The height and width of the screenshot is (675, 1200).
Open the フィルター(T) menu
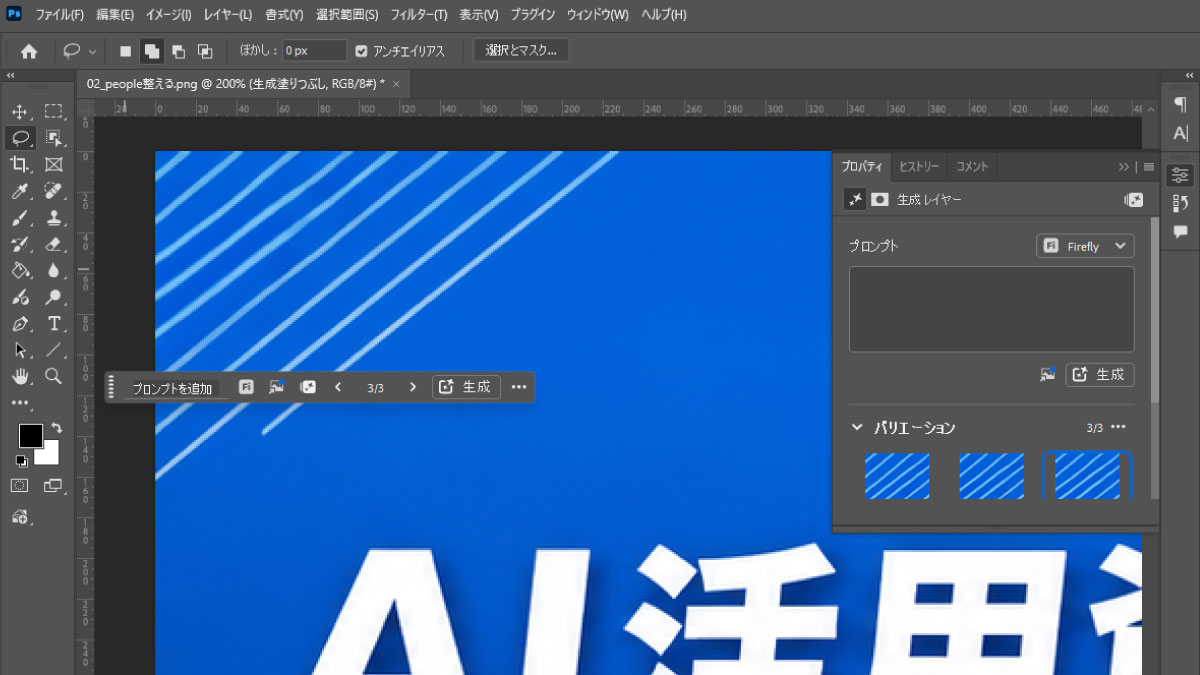click(419, 15)
